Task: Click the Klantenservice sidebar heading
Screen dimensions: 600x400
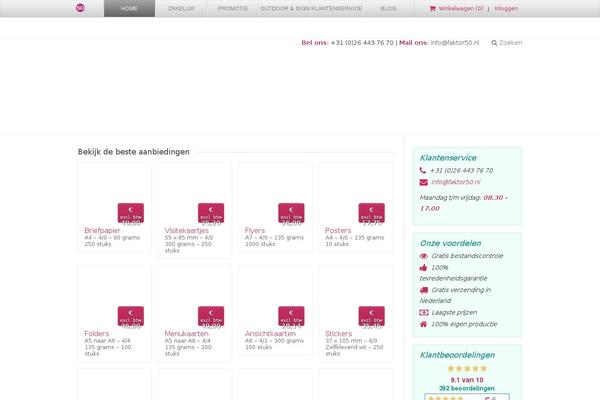Action: click(x=448, y=158)
